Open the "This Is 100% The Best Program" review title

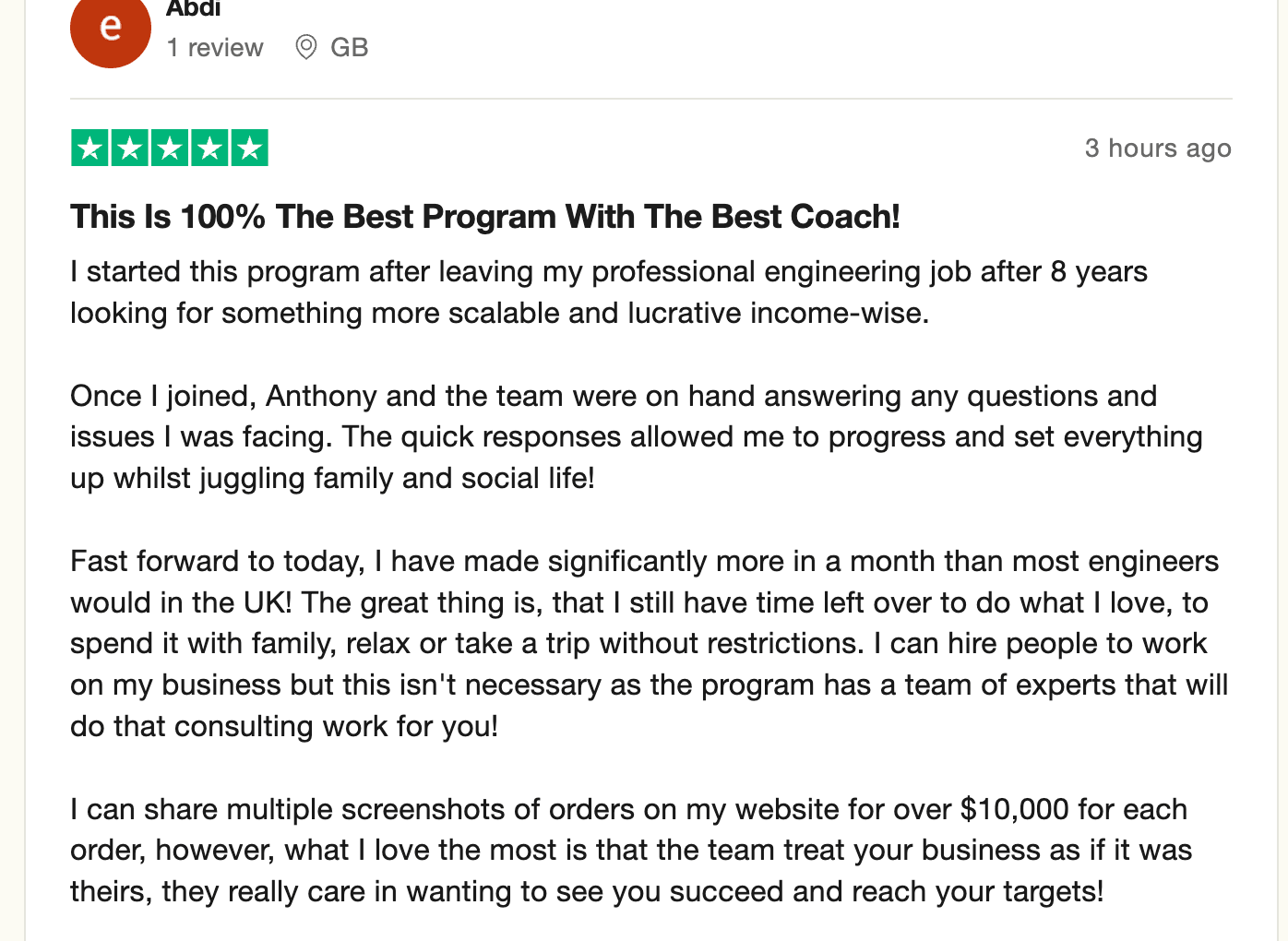coord(484,217)
